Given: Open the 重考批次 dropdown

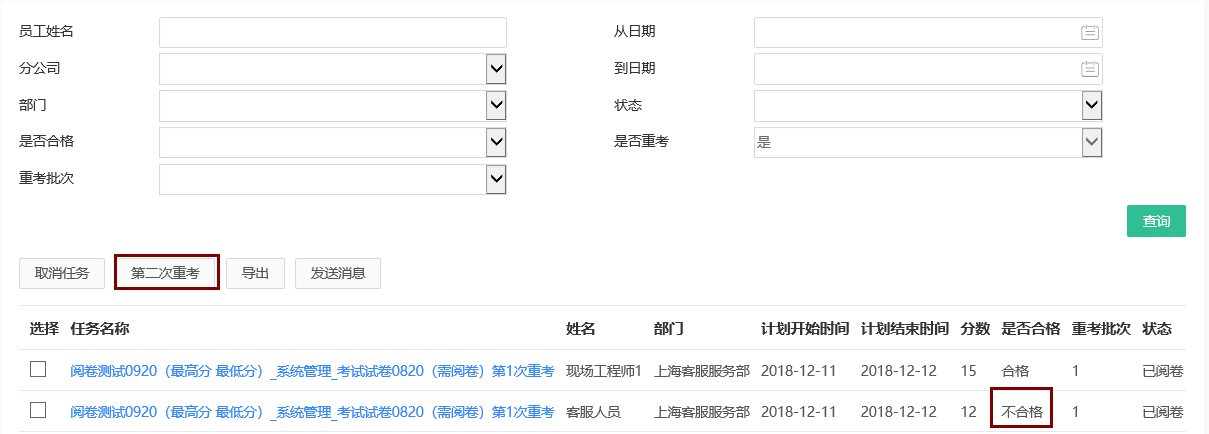Looking at the screenshot, I should pos(496,179).
